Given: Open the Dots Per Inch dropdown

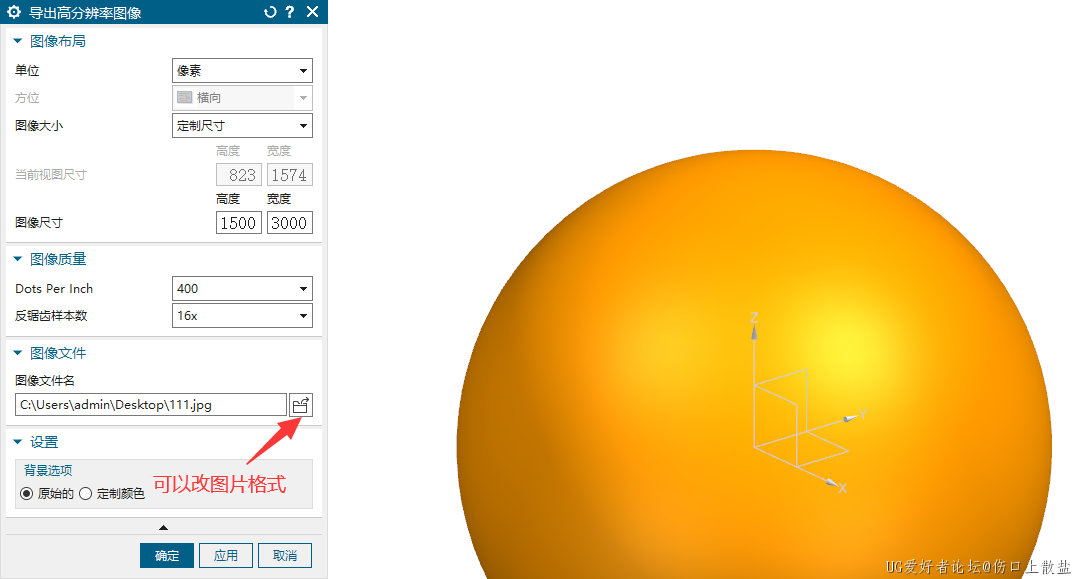Looking at the screenshot, I should [242, 289].
